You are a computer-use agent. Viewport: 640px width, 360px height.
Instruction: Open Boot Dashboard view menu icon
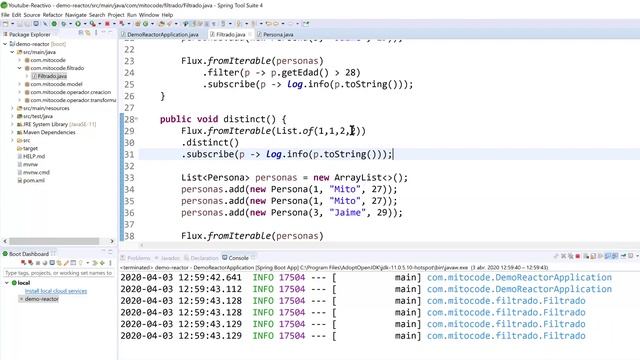110,263
